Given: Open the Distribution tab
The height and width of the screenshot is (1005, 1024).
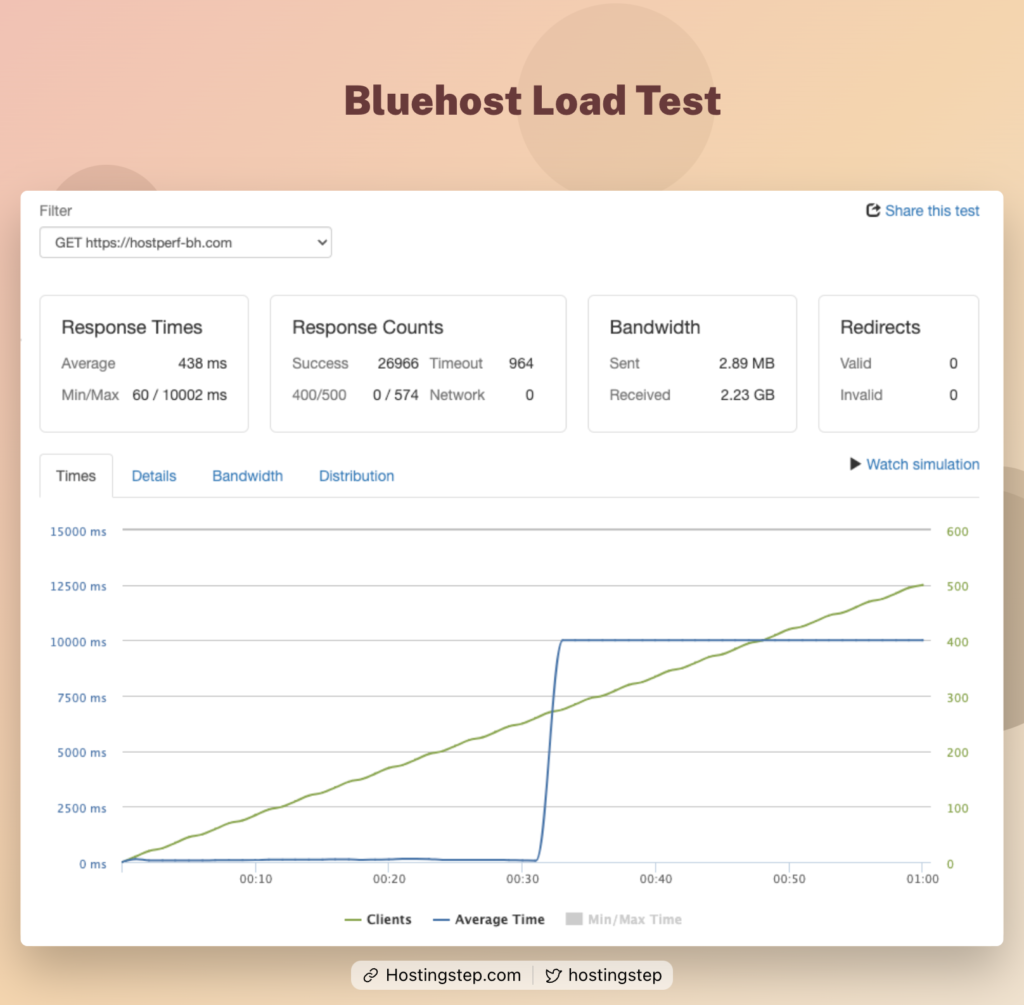Looking at the screenshot, I should pyautogui.click(x=357, y=476).
